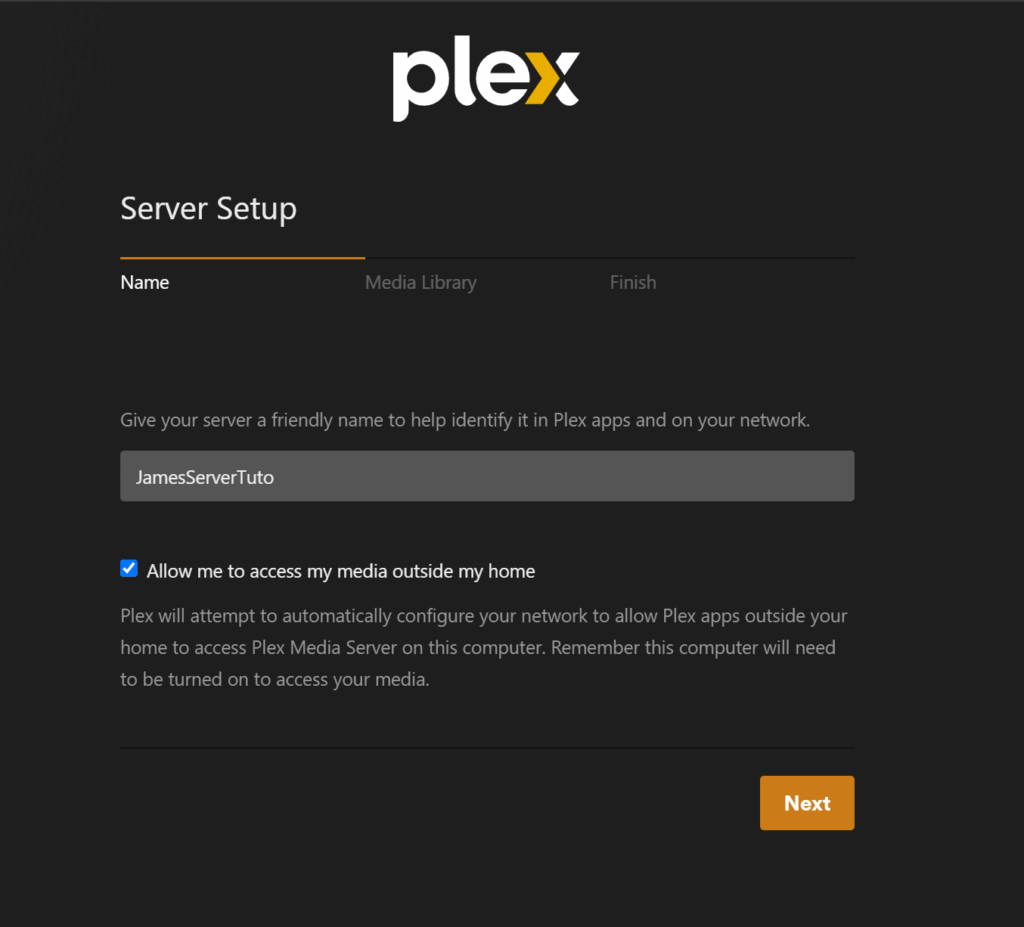Switch to the Media Library step

(x=421, y=282)
